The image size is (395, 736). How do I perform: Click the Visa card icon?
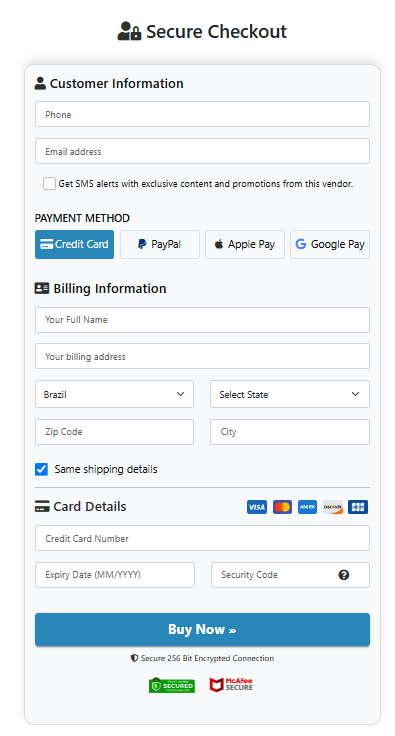tap(257, 507)
